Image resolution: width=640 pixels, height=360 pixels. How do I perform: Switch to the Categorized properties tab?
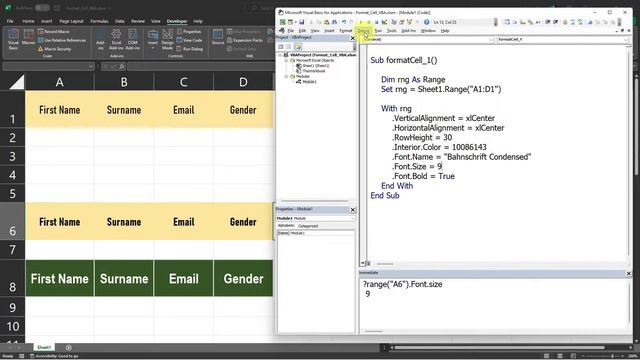[308, 226]
